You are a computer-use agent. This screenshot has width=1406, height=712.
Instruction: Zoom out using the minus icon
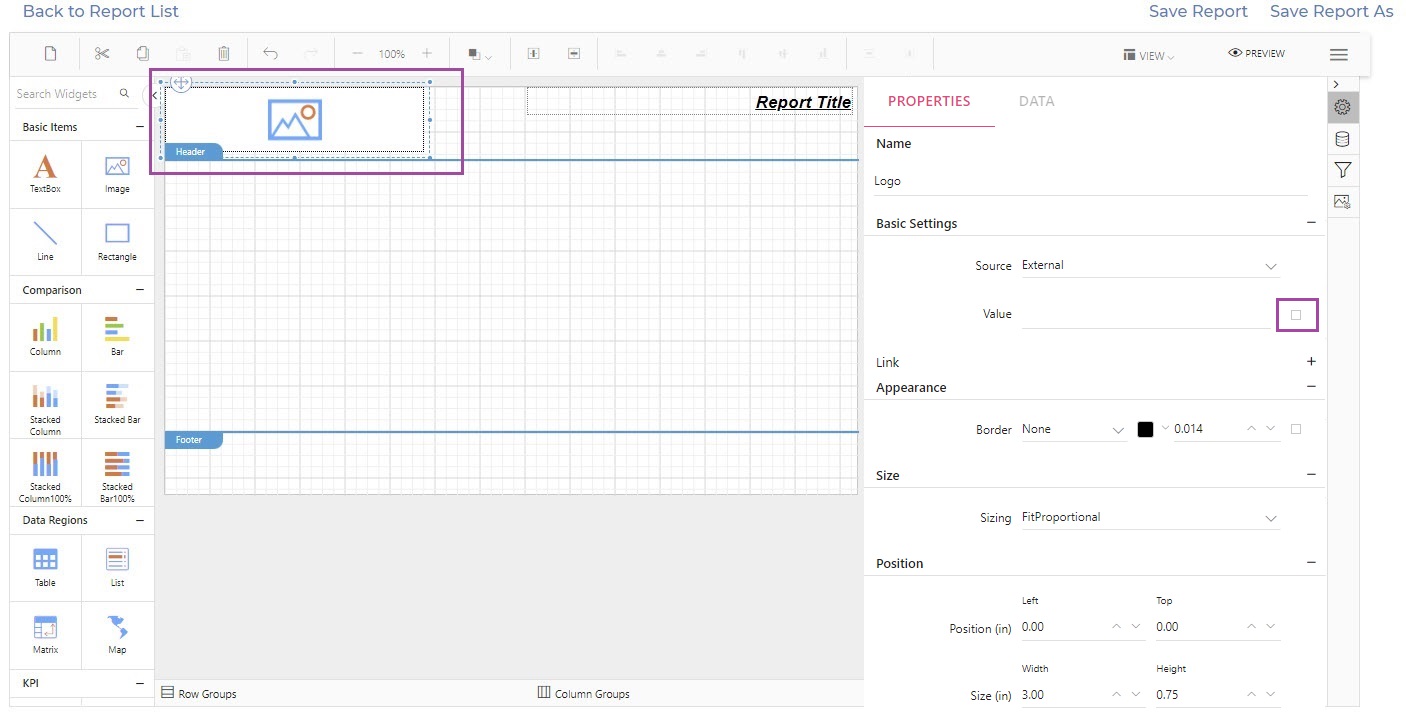[x=357, y=53]
